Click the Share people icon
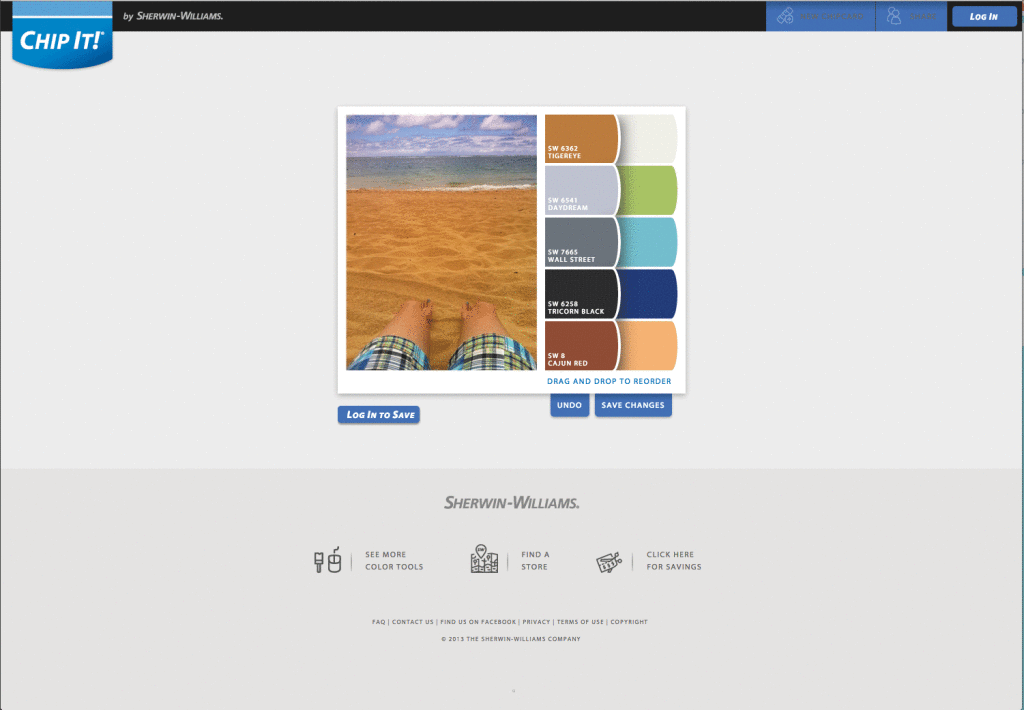Viewport: 1024px width, 710px height. (894, 16)
